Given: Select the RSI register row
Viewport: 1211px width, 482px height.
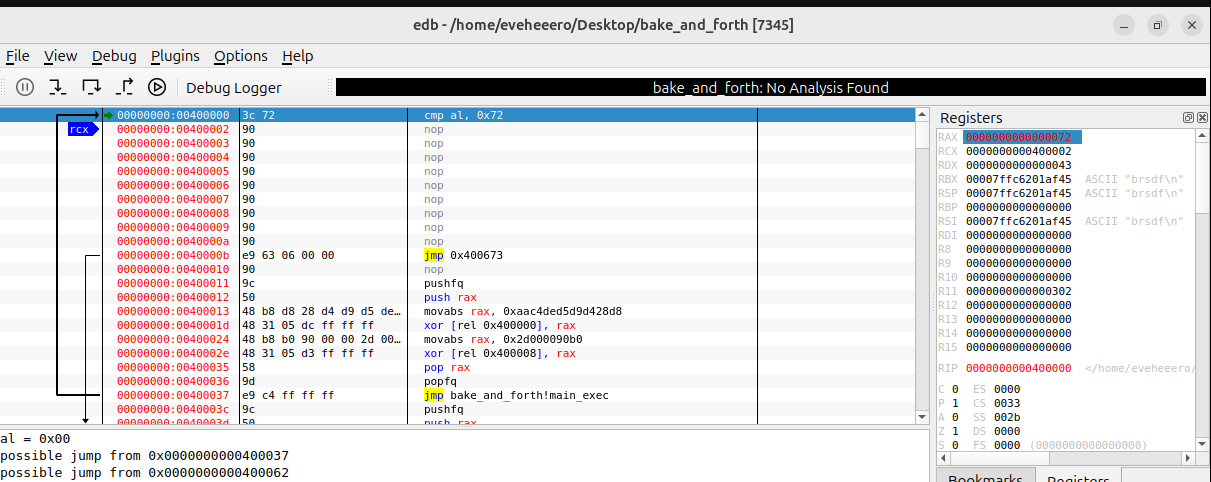Looking at the screenshot, I should 1065,221.
